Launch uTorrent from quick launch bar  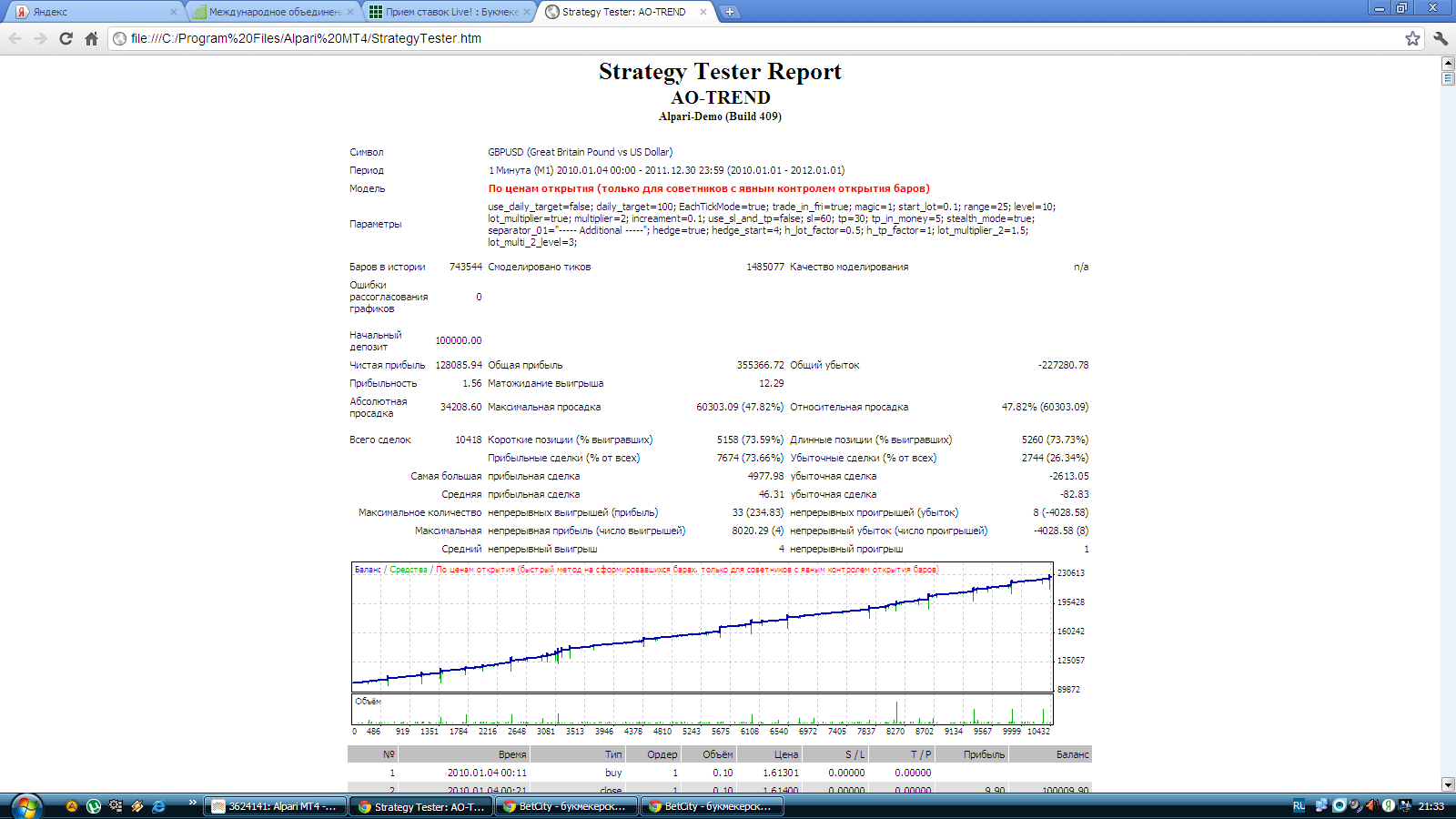(93, 806)
